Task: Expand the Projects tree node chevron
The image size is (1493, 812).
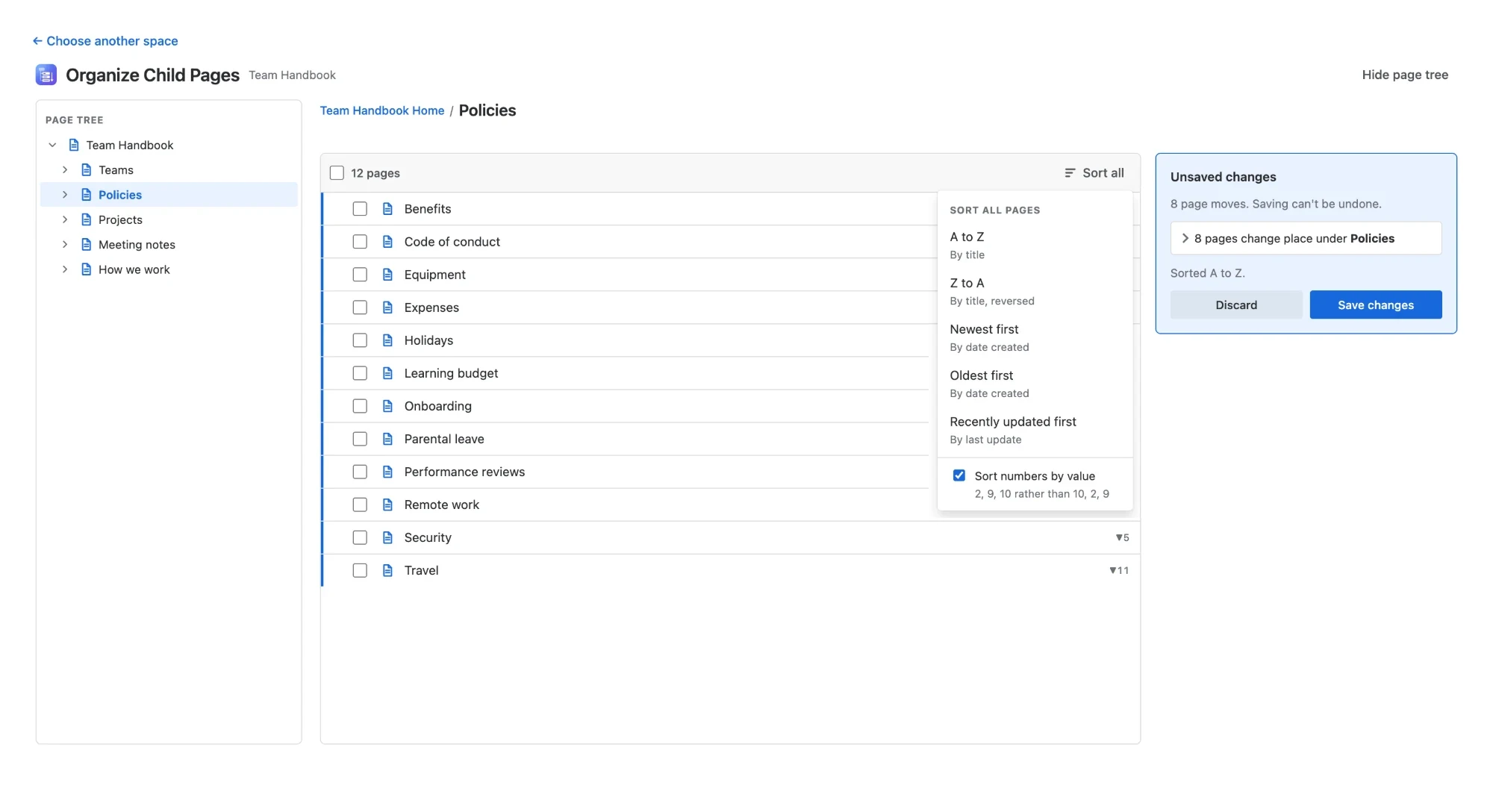Action: click(65, 219)
